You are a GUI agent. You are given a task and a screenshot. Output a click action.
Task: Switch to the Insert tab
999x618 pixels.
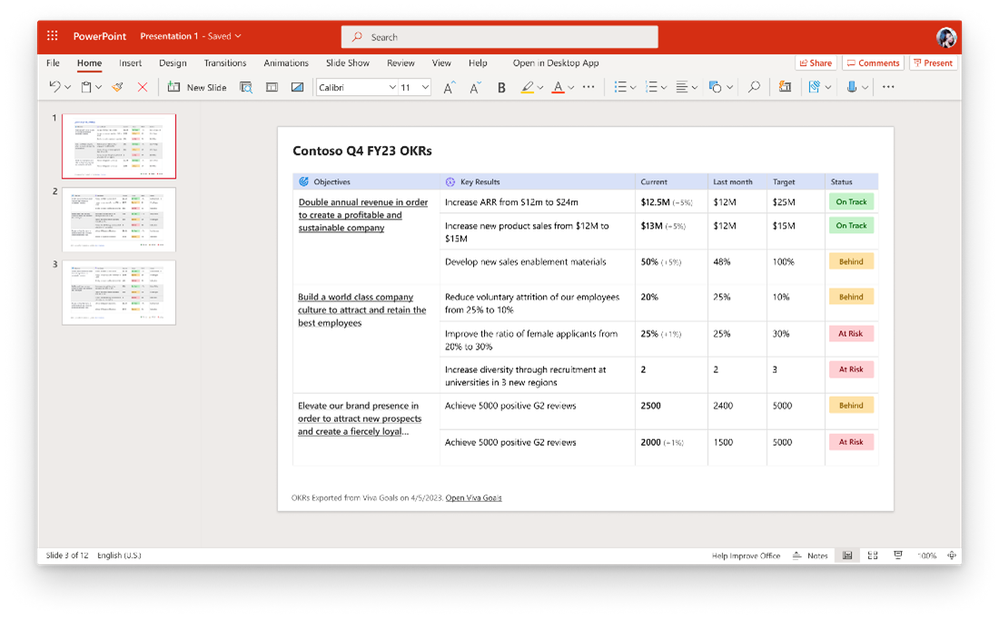[x=130, y=63]
